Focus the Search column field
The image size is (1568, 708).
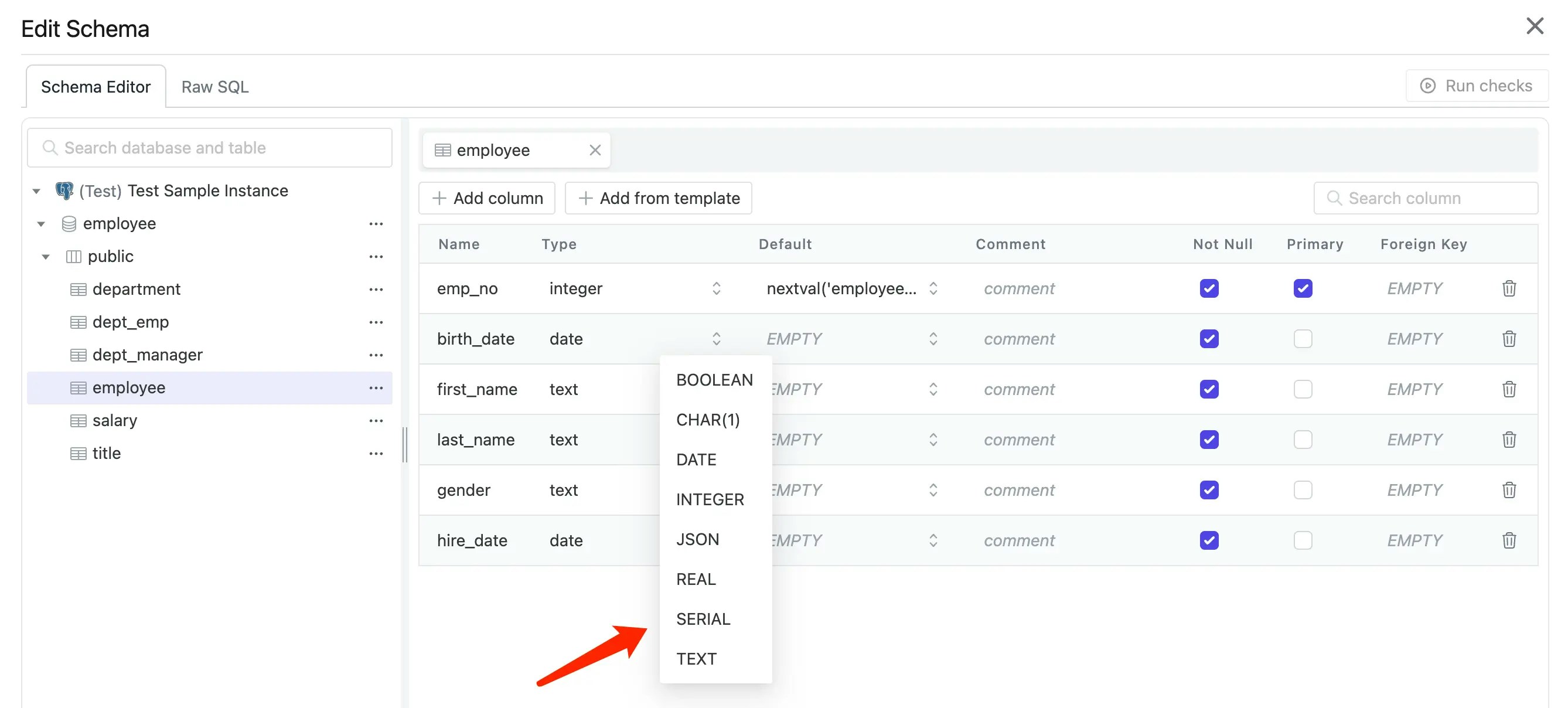point(1425,199)
